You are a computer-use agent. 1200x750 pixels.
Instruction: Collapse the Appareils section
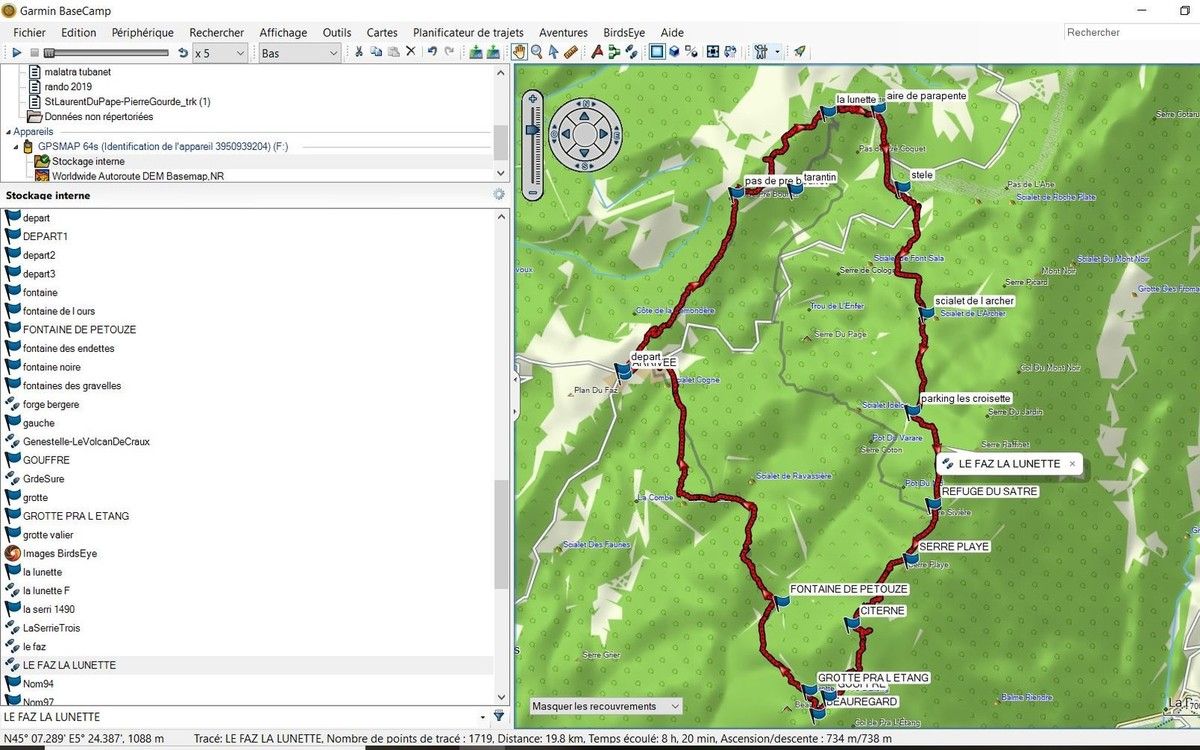pyautogui.click(x=8, y=132)
